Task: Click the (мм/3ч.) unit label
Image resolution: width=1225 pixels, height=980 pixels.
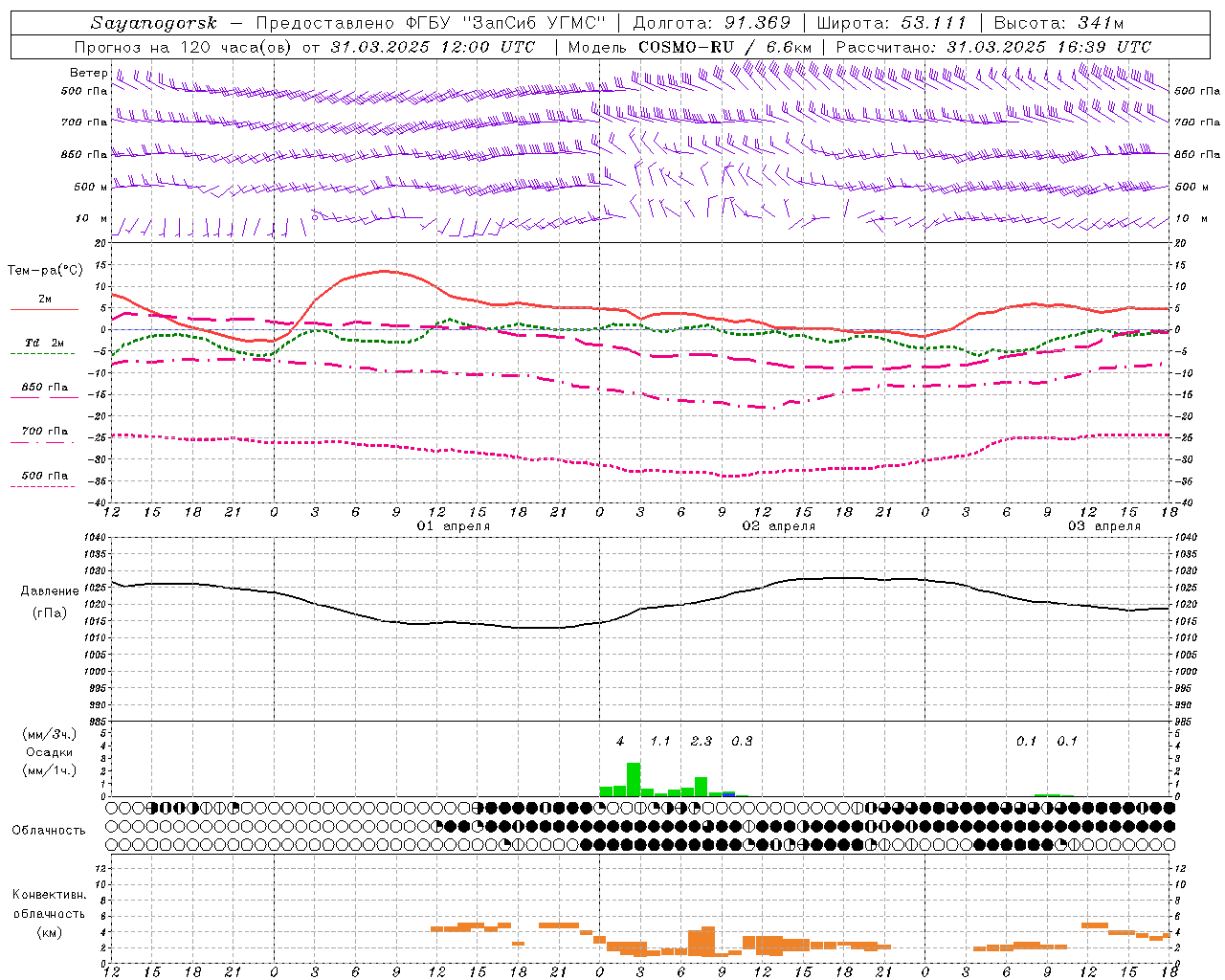Action: pos(49,734)
